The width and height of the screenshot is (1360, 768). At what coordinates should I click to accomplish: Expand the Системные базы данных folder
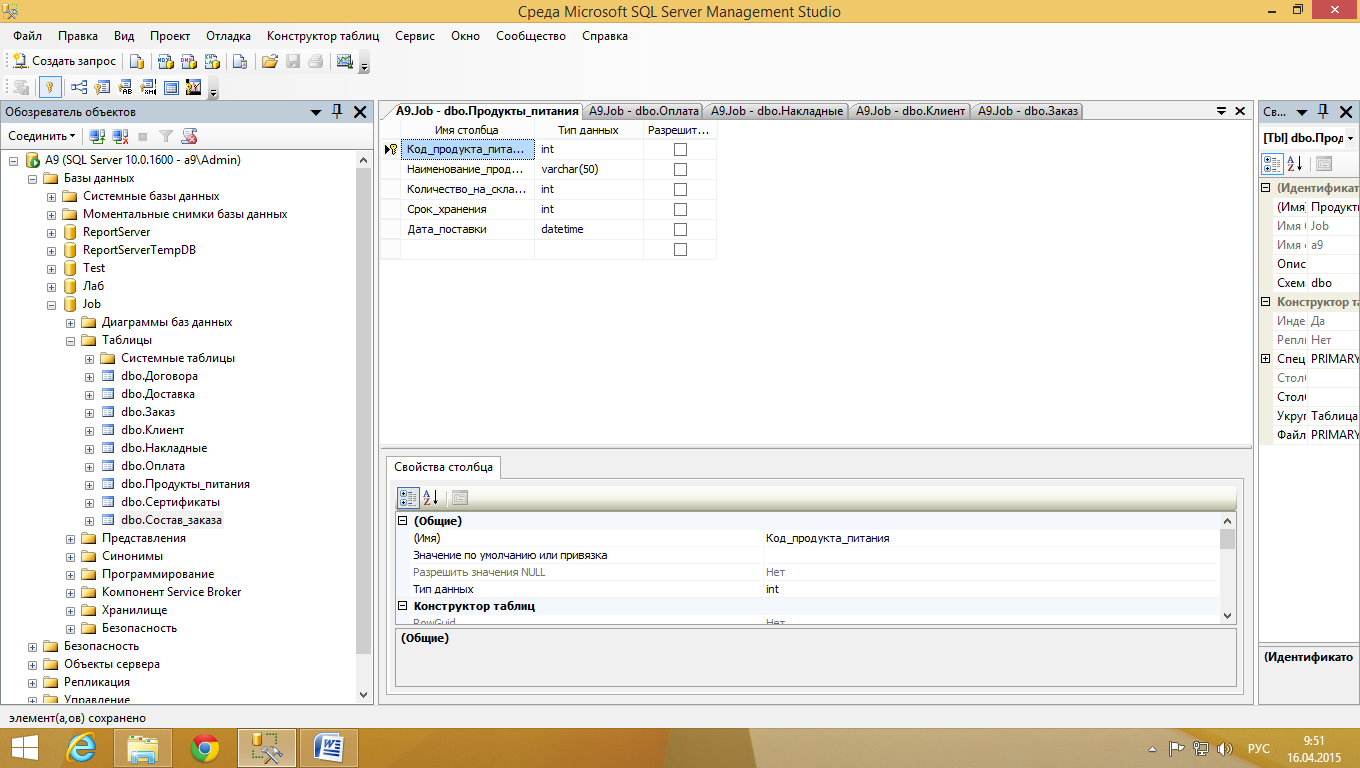51,196
